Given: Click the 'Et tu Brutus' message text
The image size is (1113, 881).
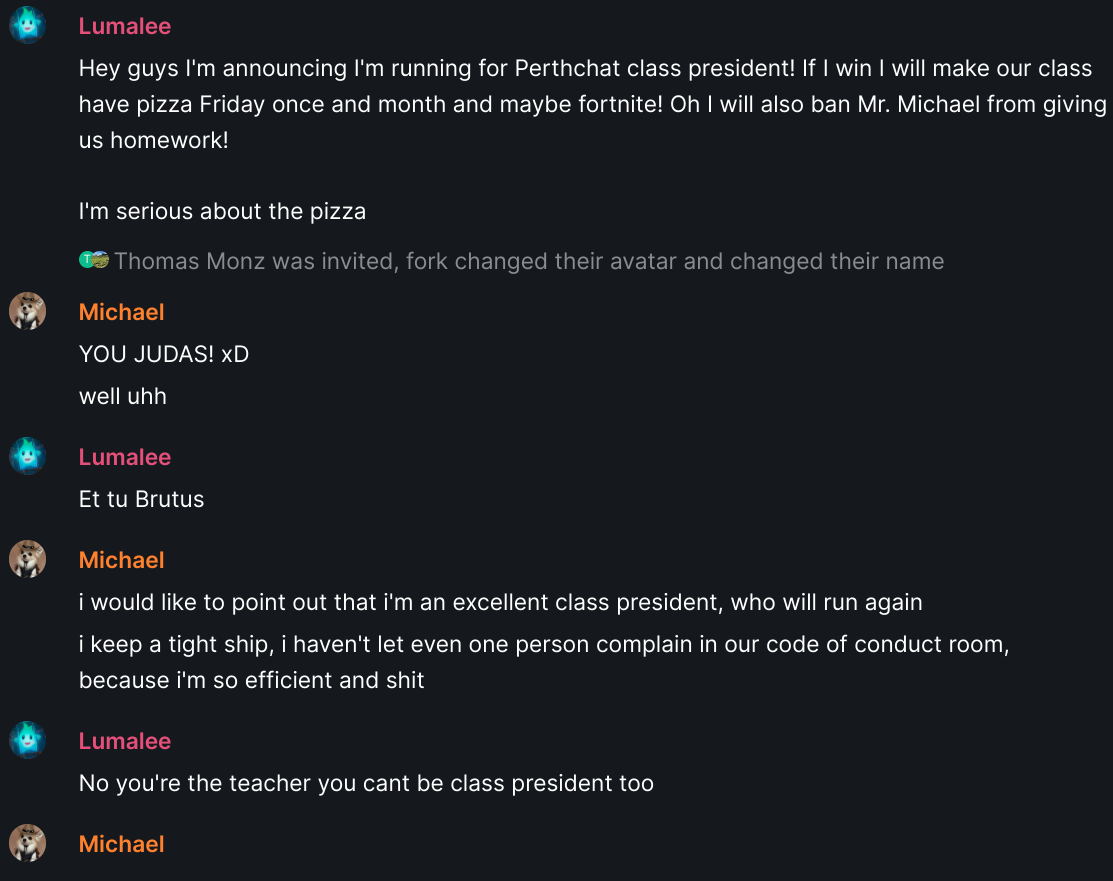Looking at the screenshot, I should point(141,499).
